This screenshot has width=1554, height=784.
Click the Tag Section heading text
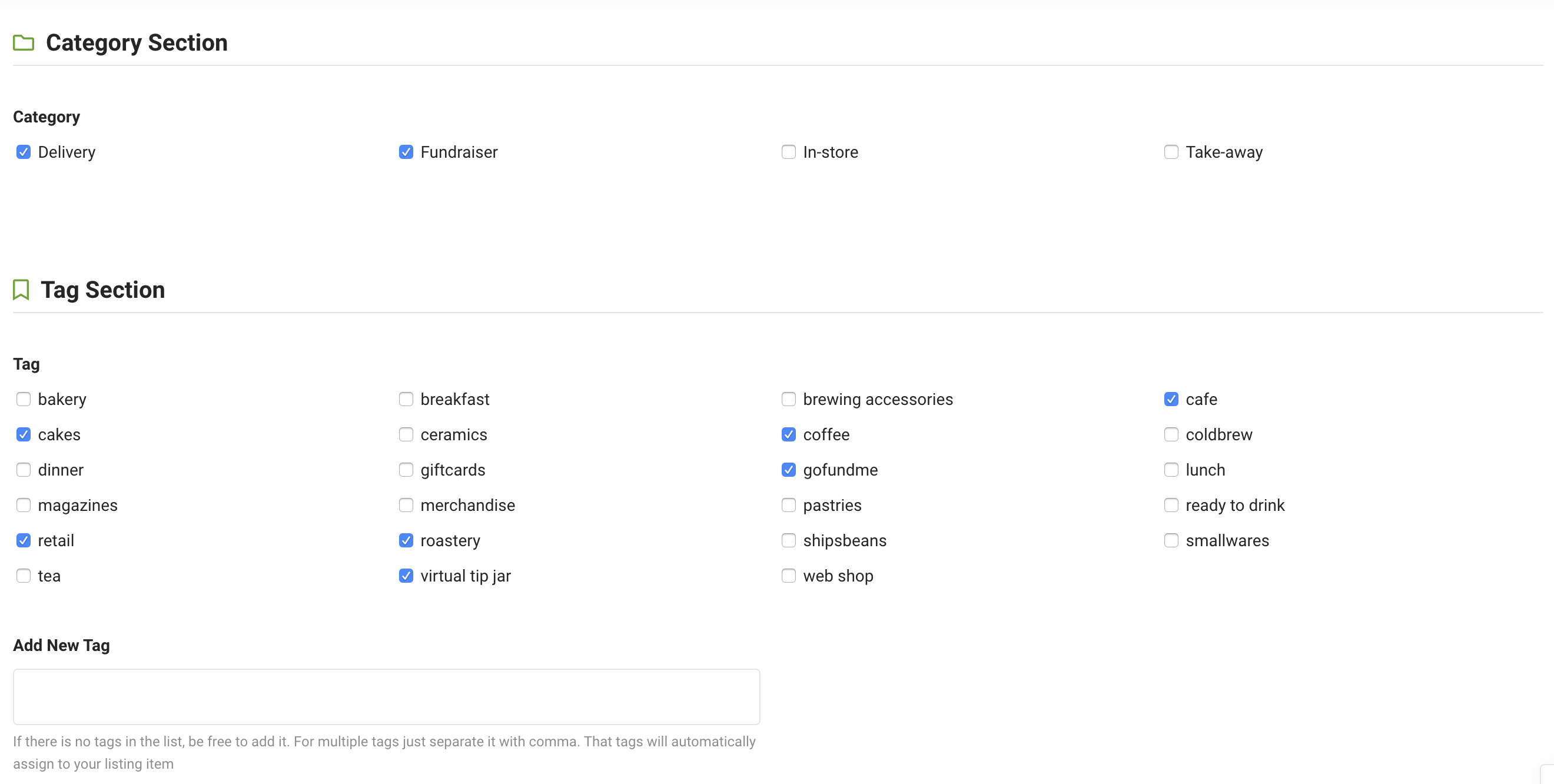tap(103, 290)
